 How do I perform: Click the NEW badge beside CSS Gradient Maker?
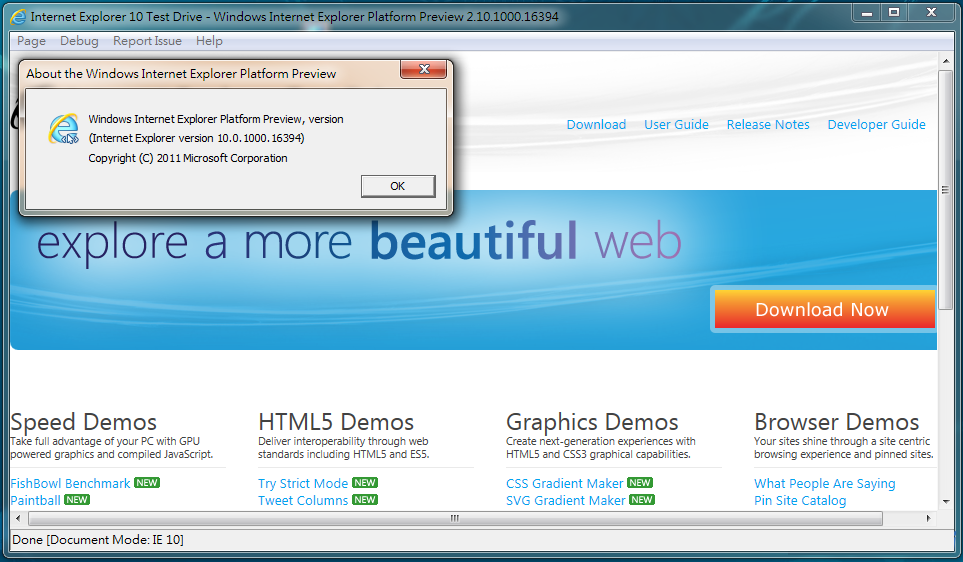click(x=640, y=483)
